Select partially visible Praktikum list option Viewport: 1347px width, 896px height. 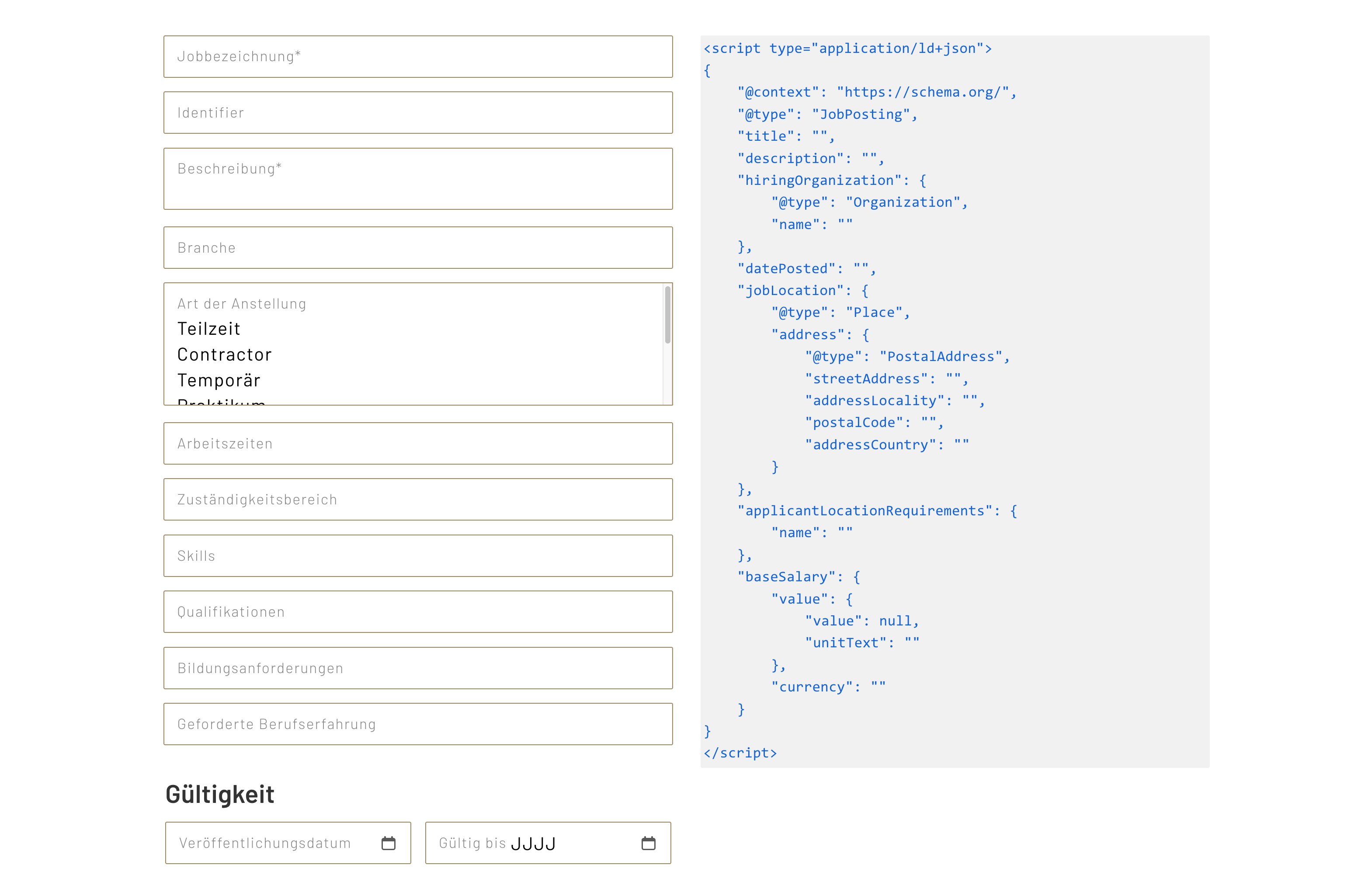221,401
